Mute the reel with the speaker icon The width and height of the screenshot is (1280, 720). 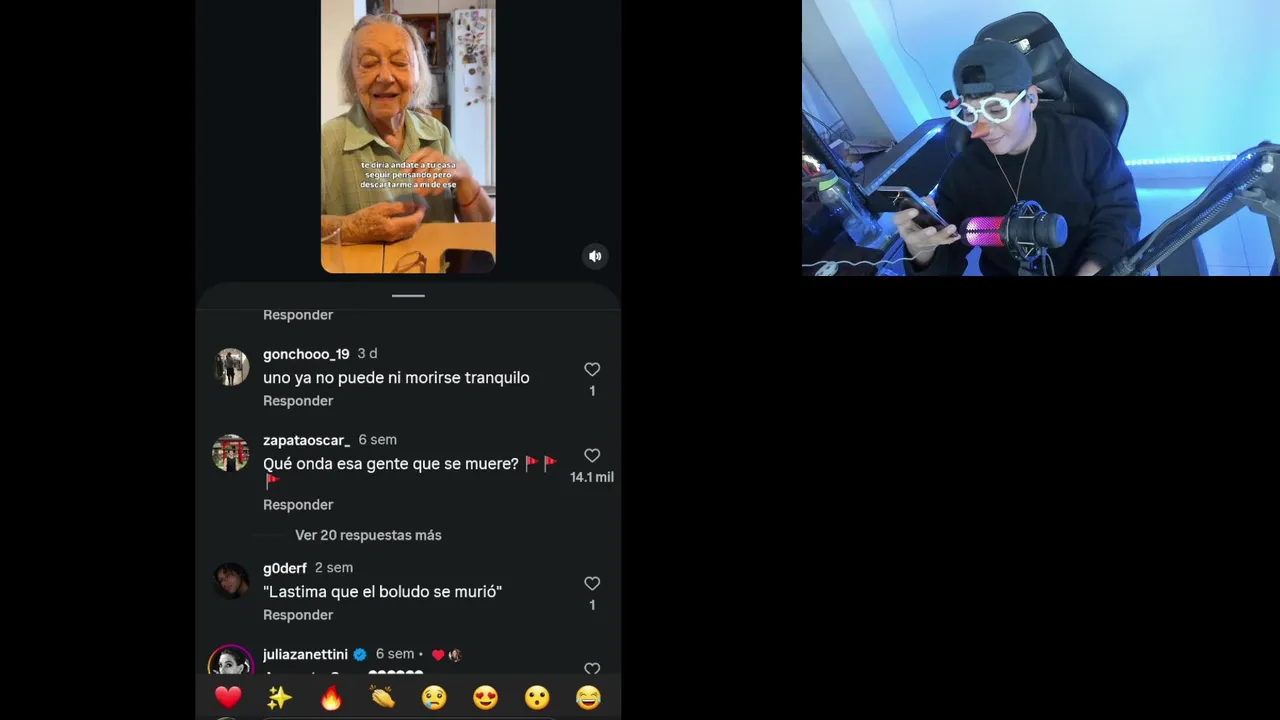click(x=595, y=256)
